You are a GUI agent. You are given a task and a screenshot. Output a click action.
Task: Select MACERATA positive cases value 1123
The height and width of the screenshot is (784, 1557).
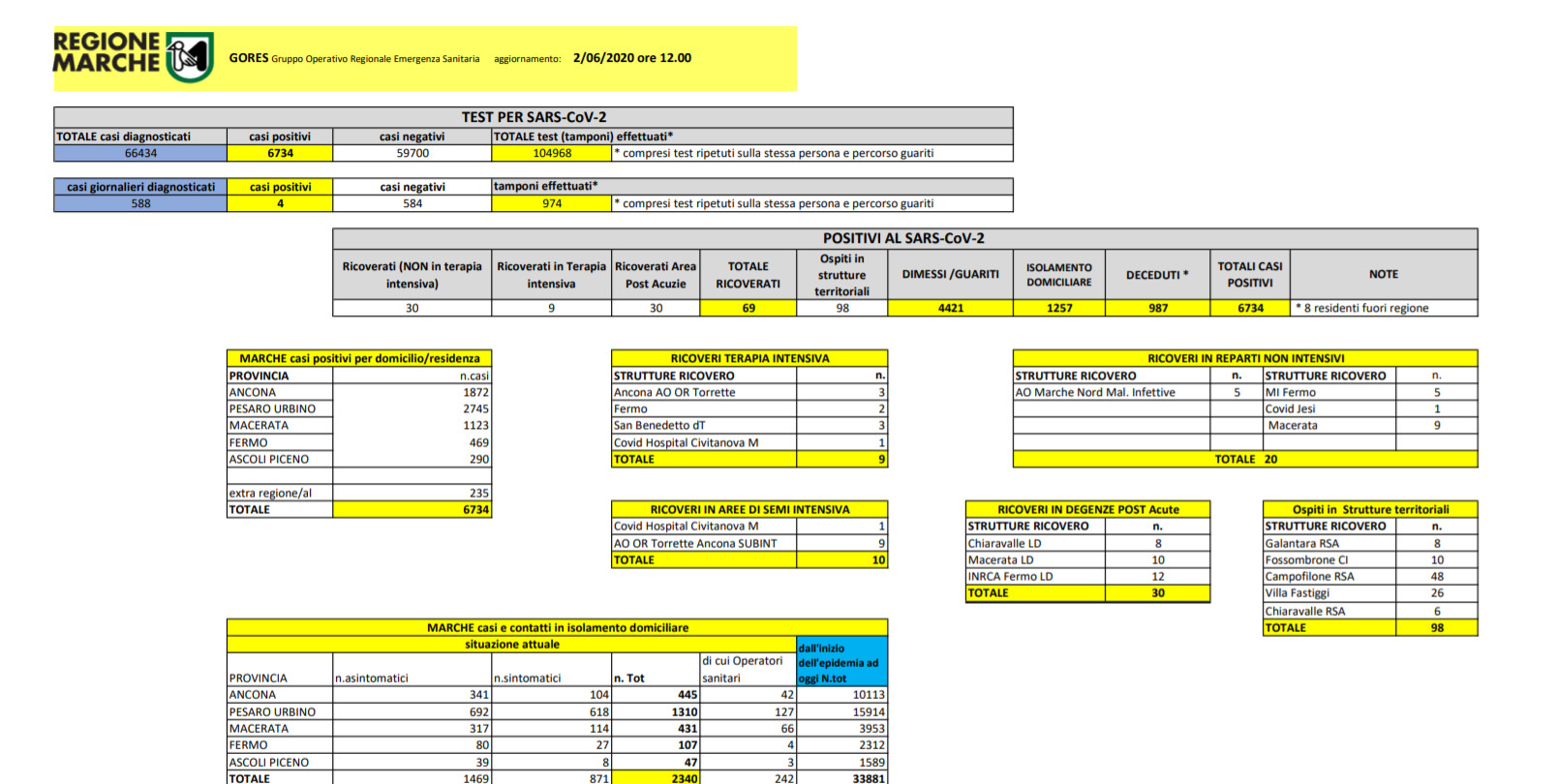[475, 425]
